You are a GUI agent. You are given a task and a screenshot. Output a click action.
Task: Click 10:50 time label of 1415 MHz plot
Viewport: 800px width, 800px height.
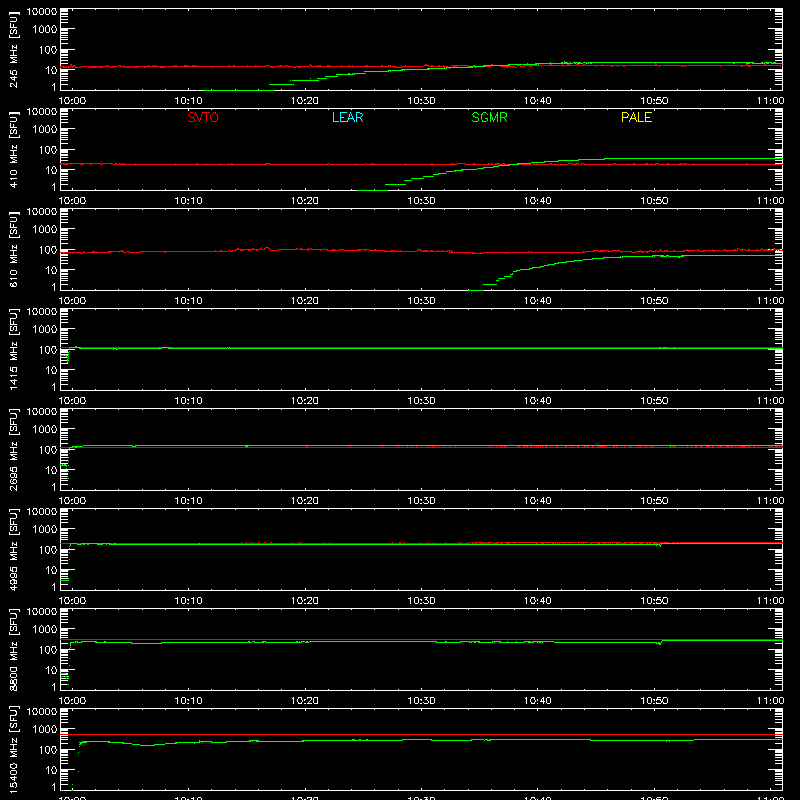tap(654, 401)
